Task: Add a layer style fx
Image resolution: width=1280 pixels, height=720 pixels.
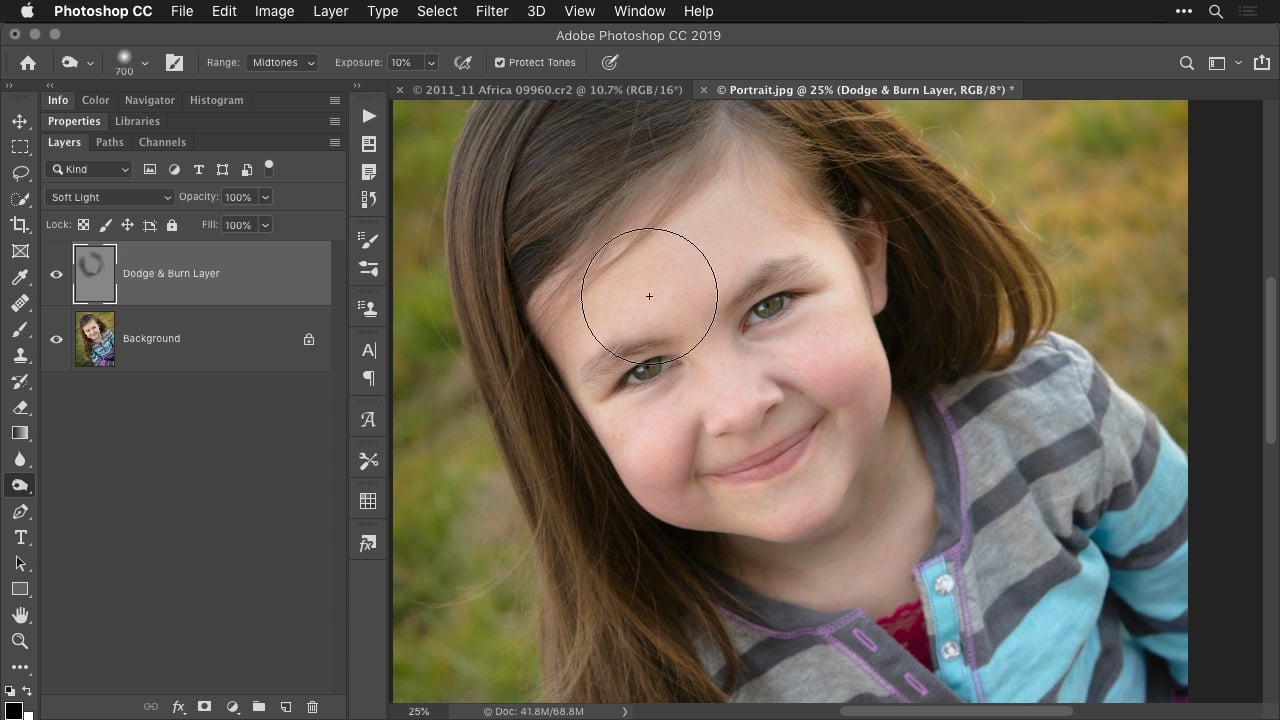Action: tap(178, 707)
